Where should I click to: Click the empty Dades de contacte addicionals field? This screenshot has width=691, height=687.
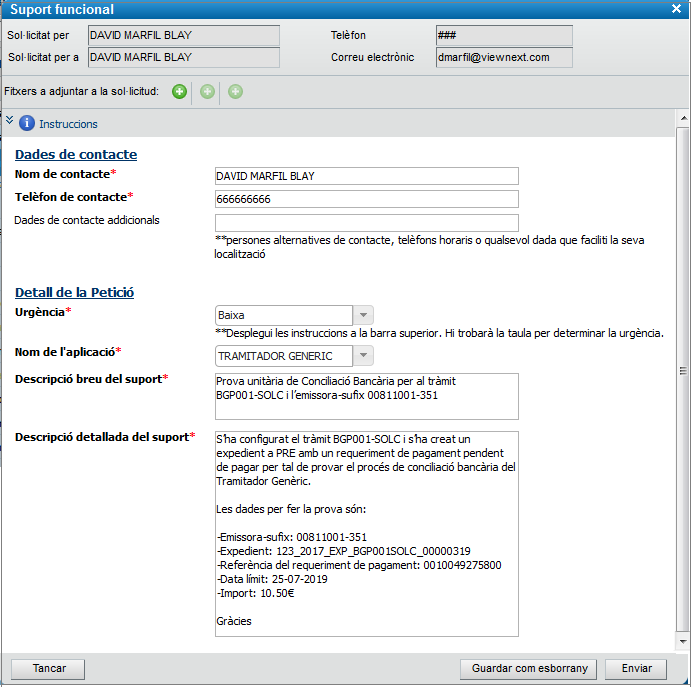(367, 223)
